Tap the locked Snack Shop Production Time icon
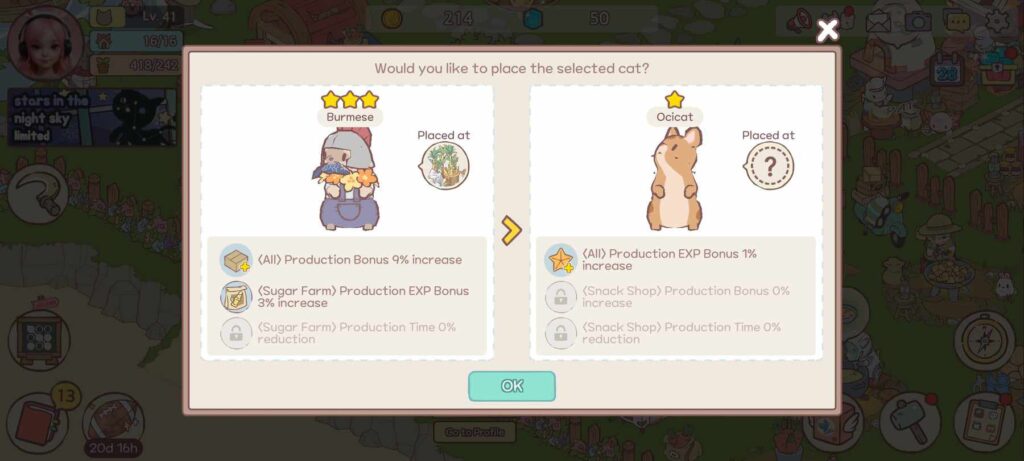 coord(561,334)
